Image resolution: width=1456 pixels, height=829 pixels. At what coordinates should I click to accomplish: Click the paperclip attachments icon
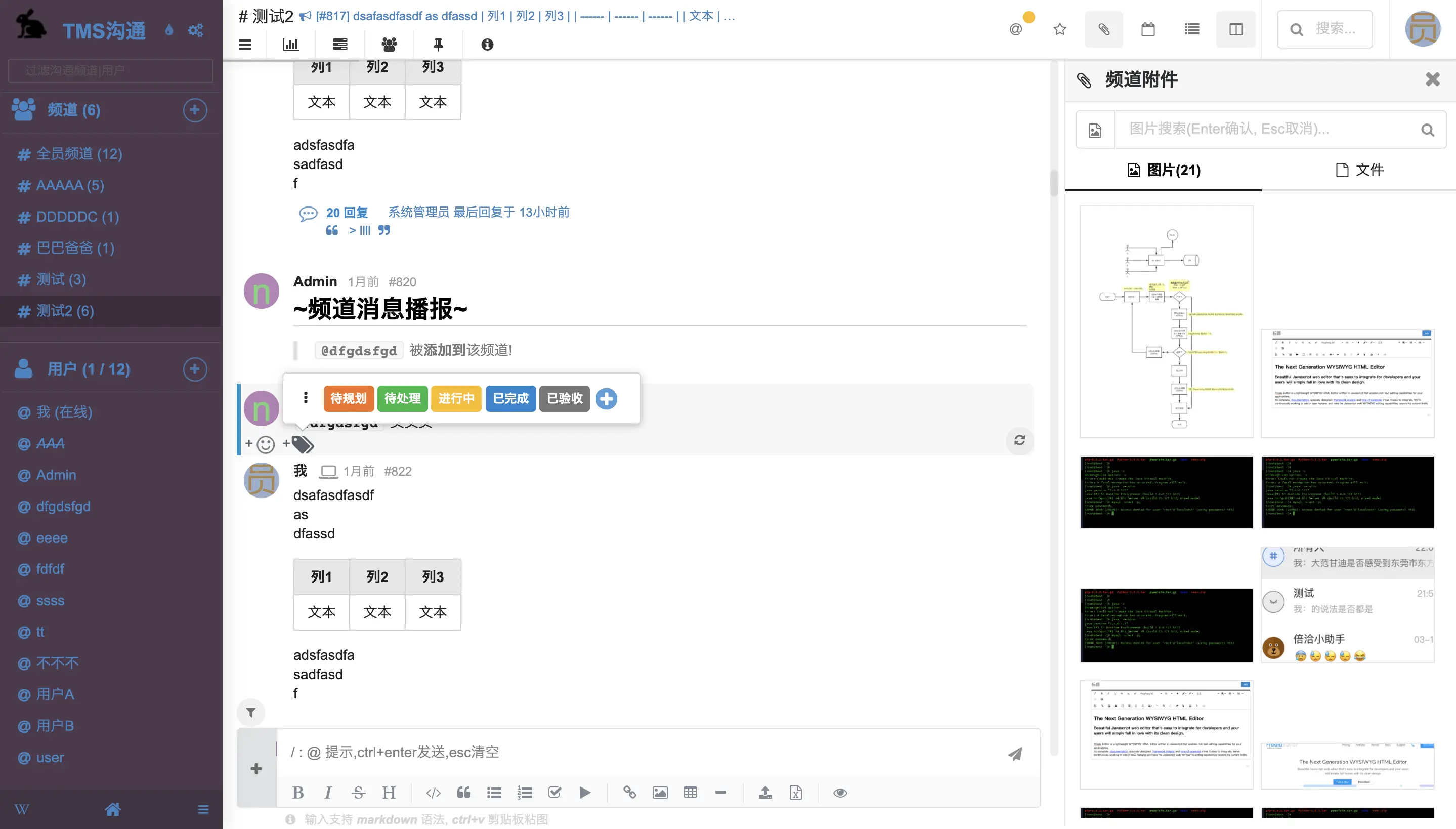pyautogui.click(x=1103, y=29)
